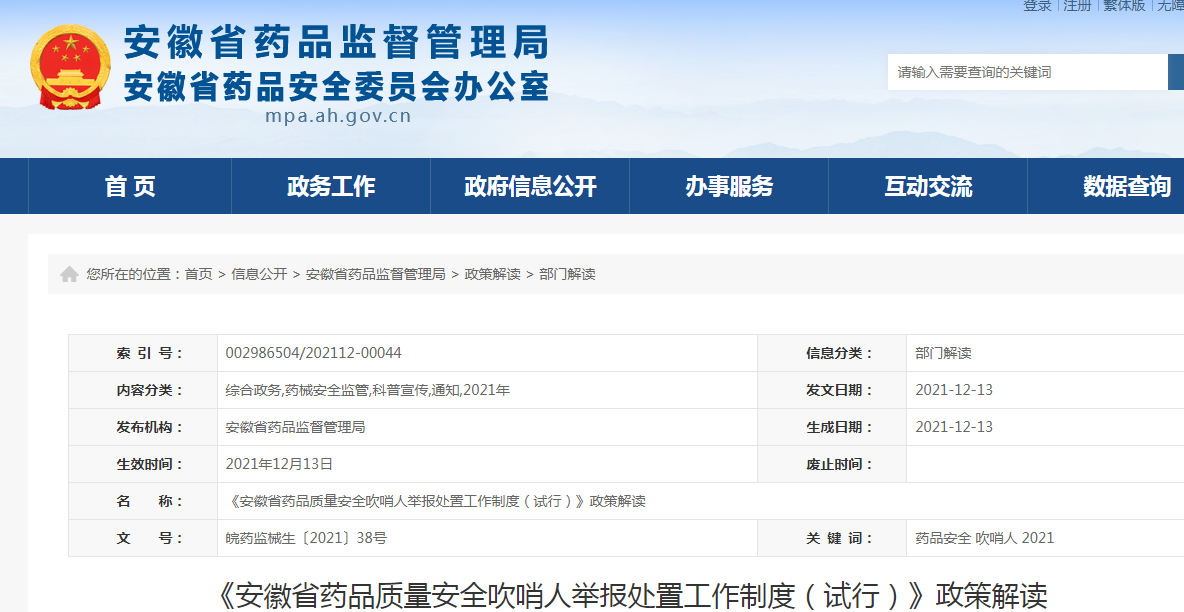Viewport: 1184px width, 612px height.
Task: Open the 数据查询 navigation menu
Action: click(1126, 186)
